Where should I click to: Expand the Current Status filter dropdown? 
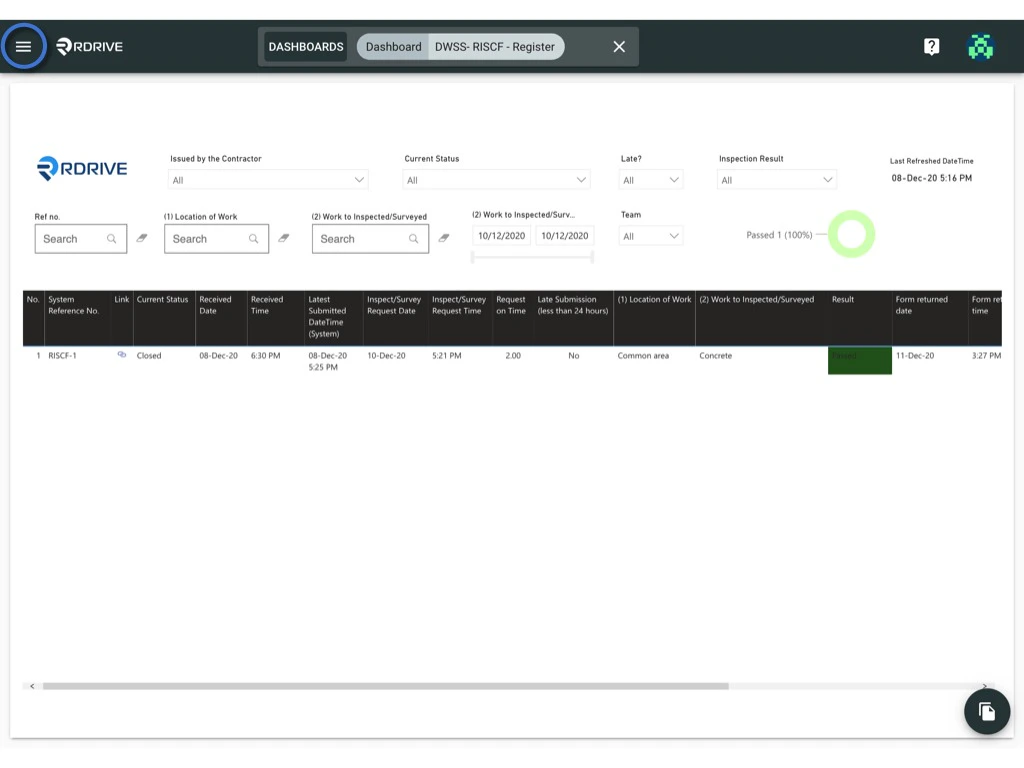point(496,180)
